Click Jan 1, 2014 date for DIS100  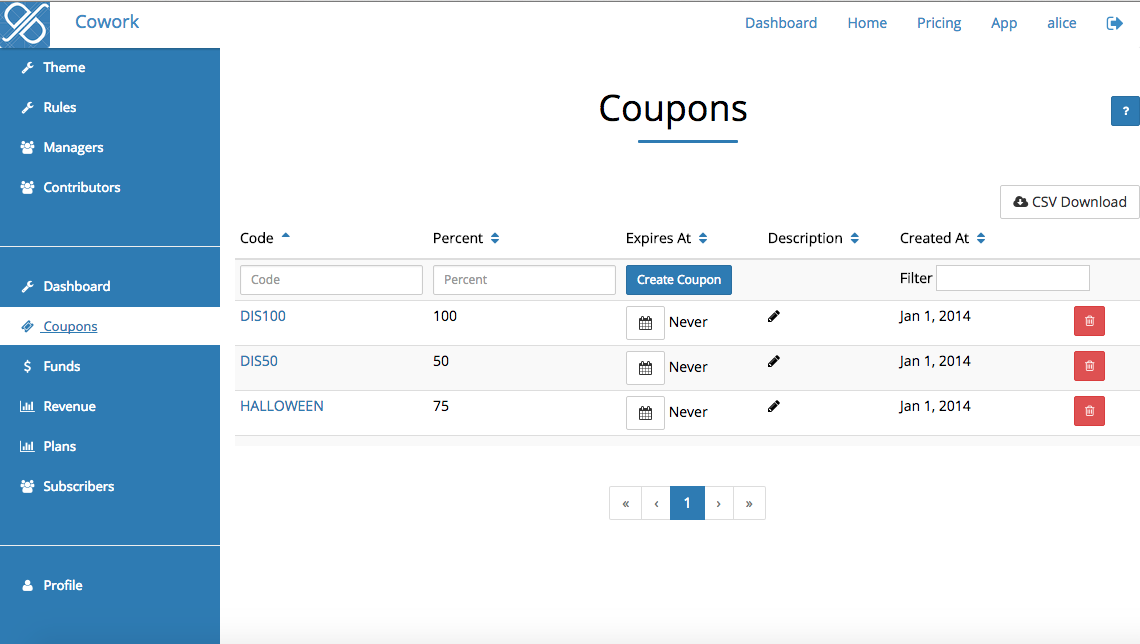(x=935, y=316)
